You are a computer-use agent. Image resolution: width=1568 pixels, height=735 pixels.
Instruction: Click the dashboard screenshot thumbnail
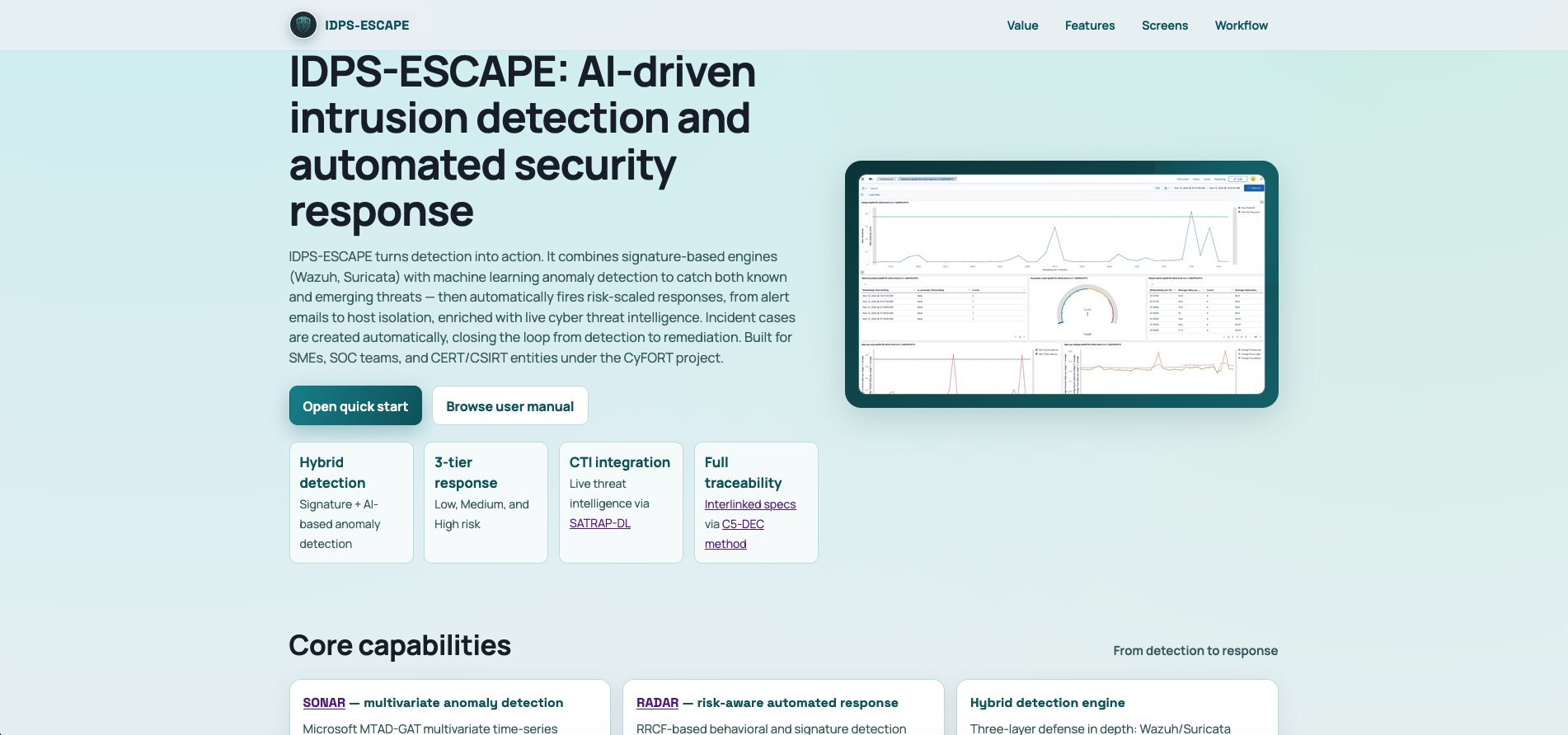1062,284
